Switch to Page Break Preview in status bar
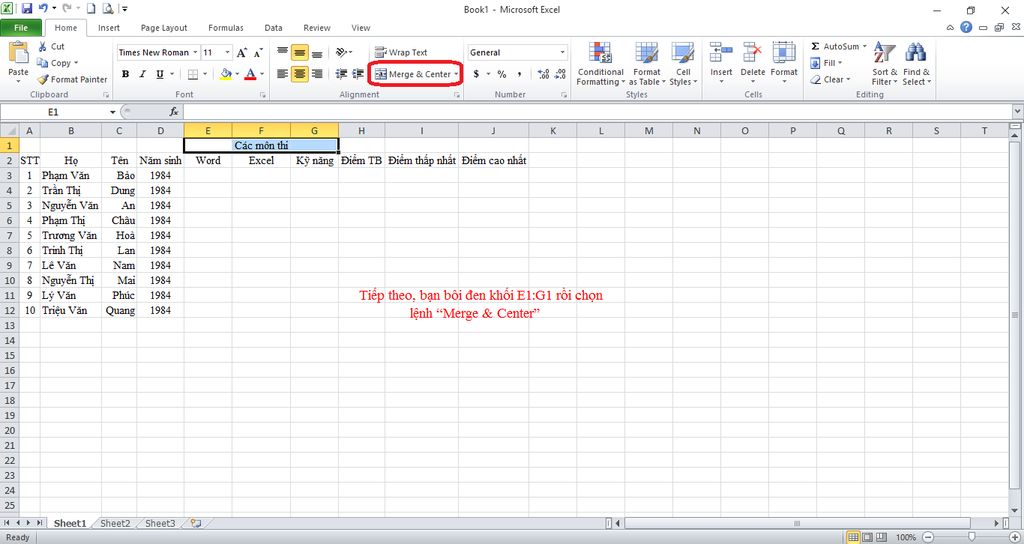Viewport: 1024px width, 544px height. point(882,537)
